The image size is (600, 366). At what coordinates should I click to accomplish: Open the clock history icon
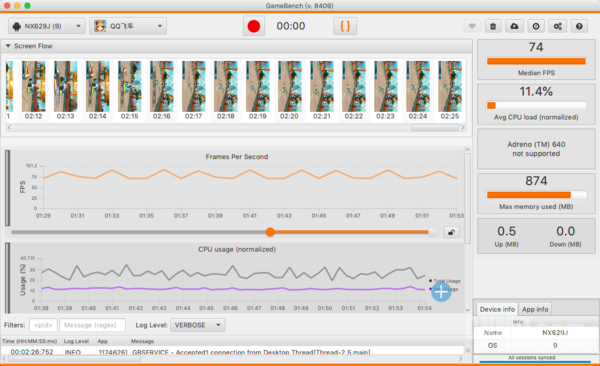click(536, 26)
